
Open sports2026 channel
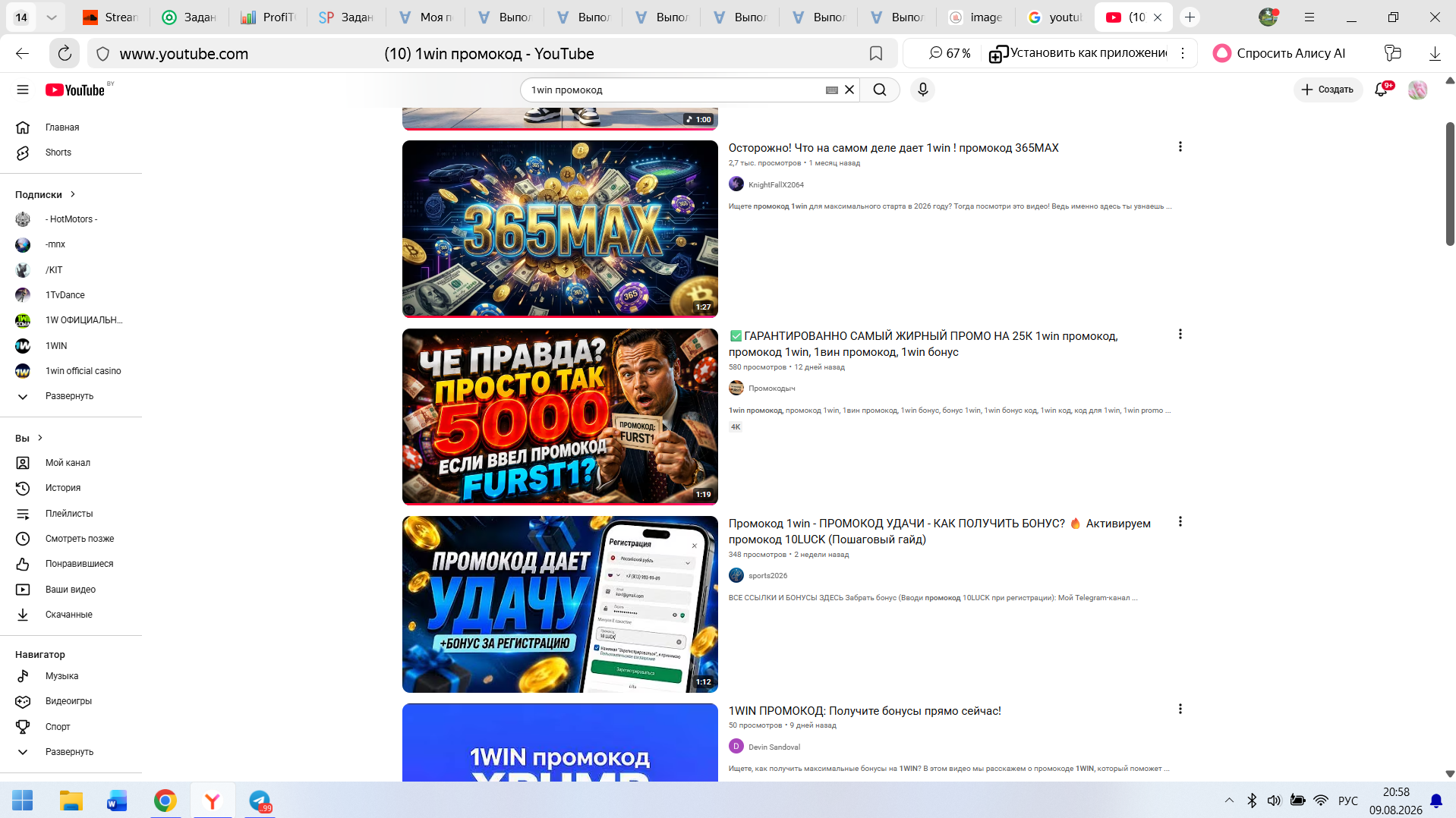[x=767, y=576]
